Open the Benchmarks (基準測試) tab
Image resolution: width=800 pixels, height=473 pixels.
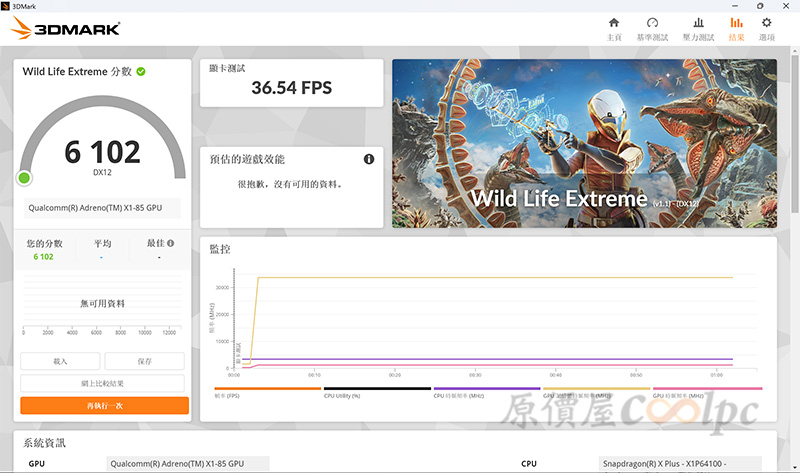[652, 29]
